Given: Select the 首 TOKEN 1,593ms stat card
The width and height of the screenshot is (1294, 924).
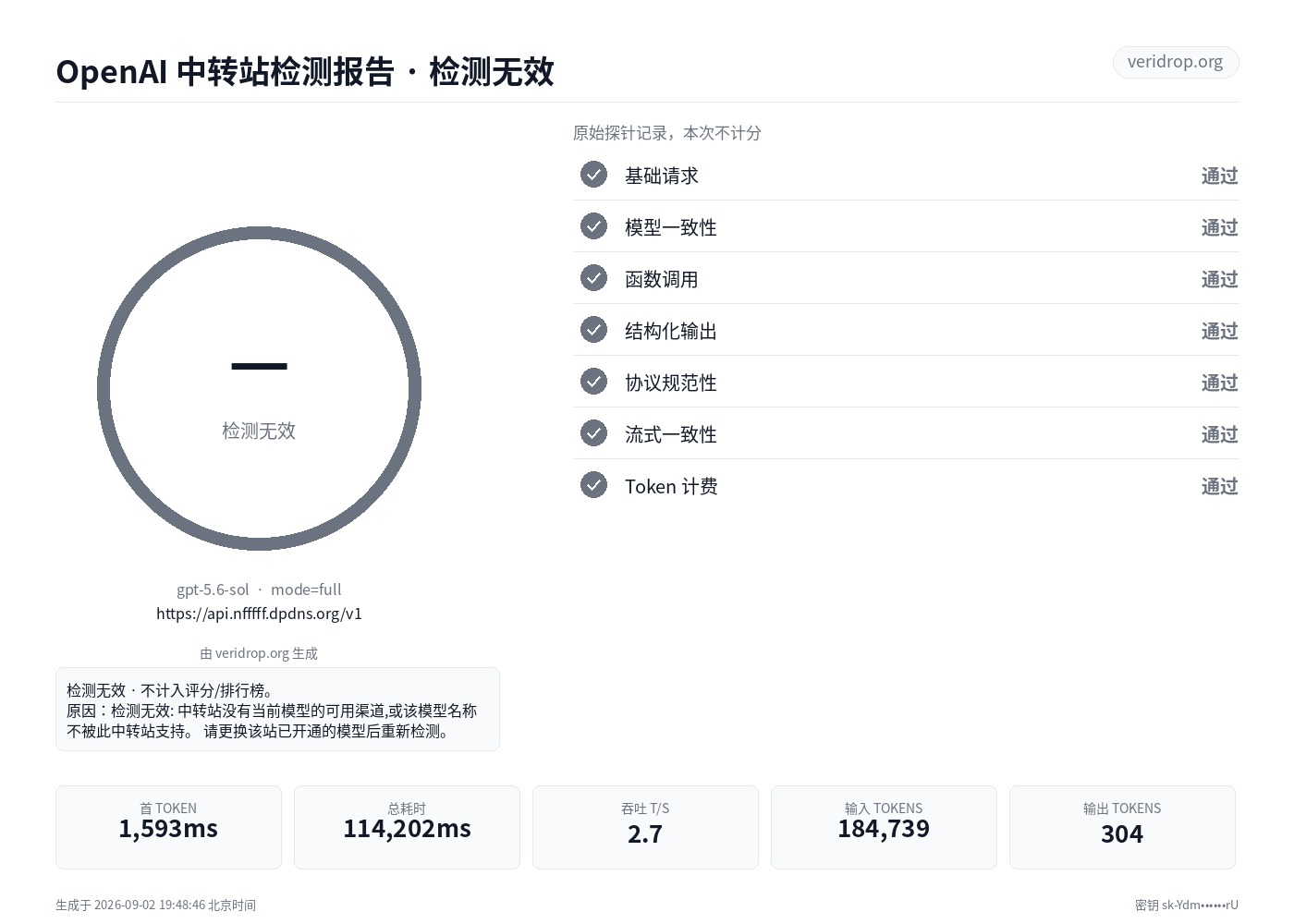Looking at the screenshot, I should 168,827.
